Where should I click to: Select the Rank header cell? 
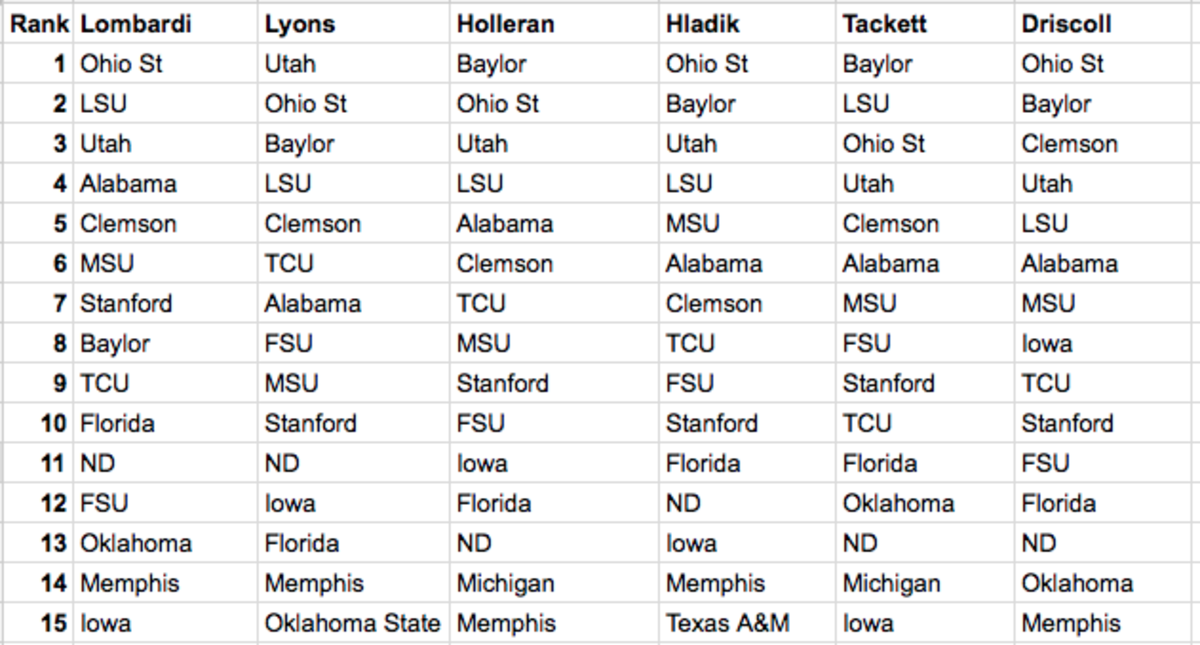[39, 23]
